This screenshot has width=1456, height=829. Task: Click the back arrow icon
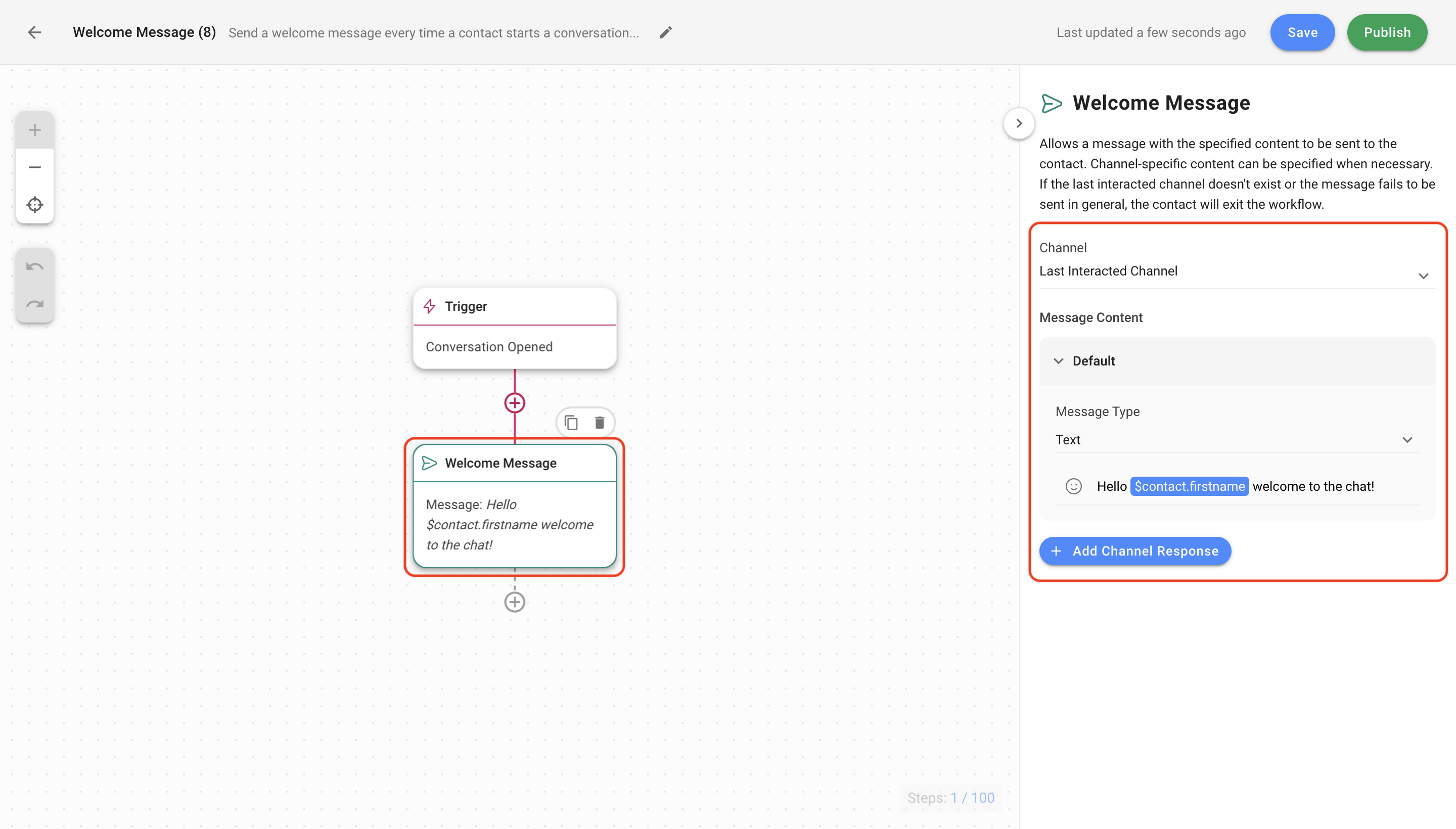pos(35,32)
